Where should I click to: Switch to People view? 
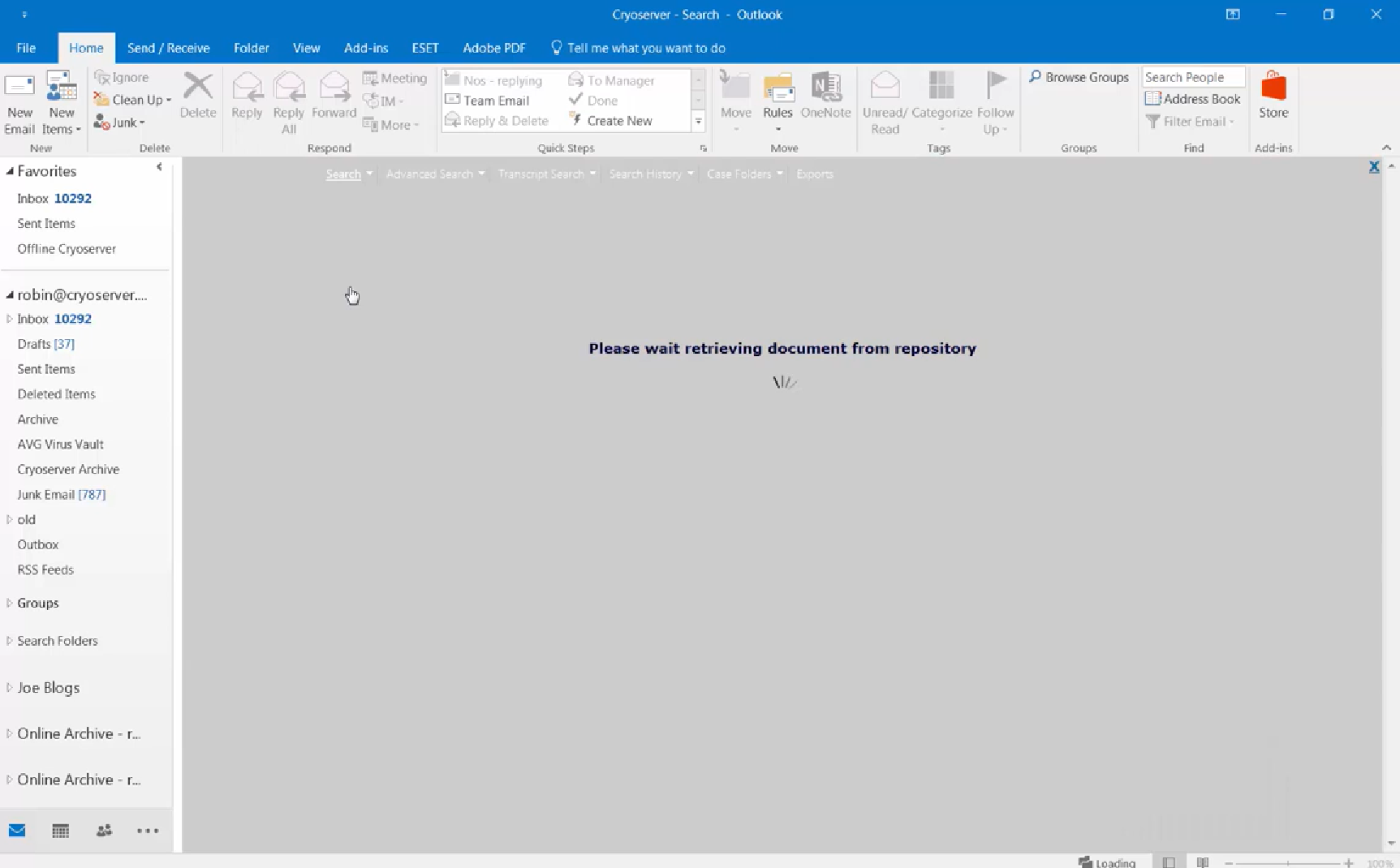point(104,831)
